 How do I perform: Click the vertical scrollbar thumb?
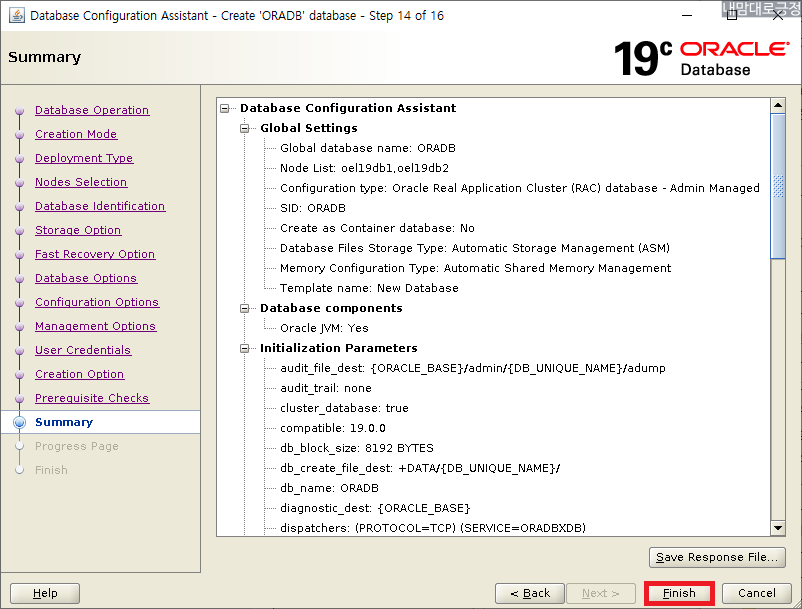pyautogui.click(x=778, y=186)
